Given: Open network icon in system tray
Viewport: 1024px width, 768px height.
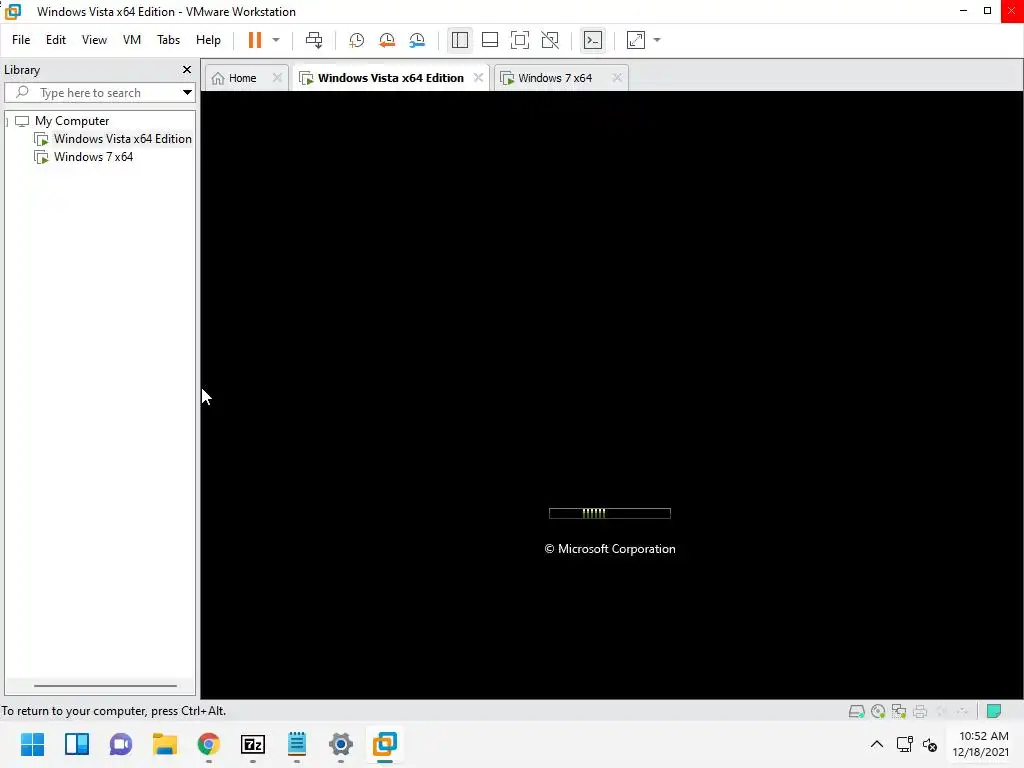Looking at the screenshot, I should click(x=904, y=744).
